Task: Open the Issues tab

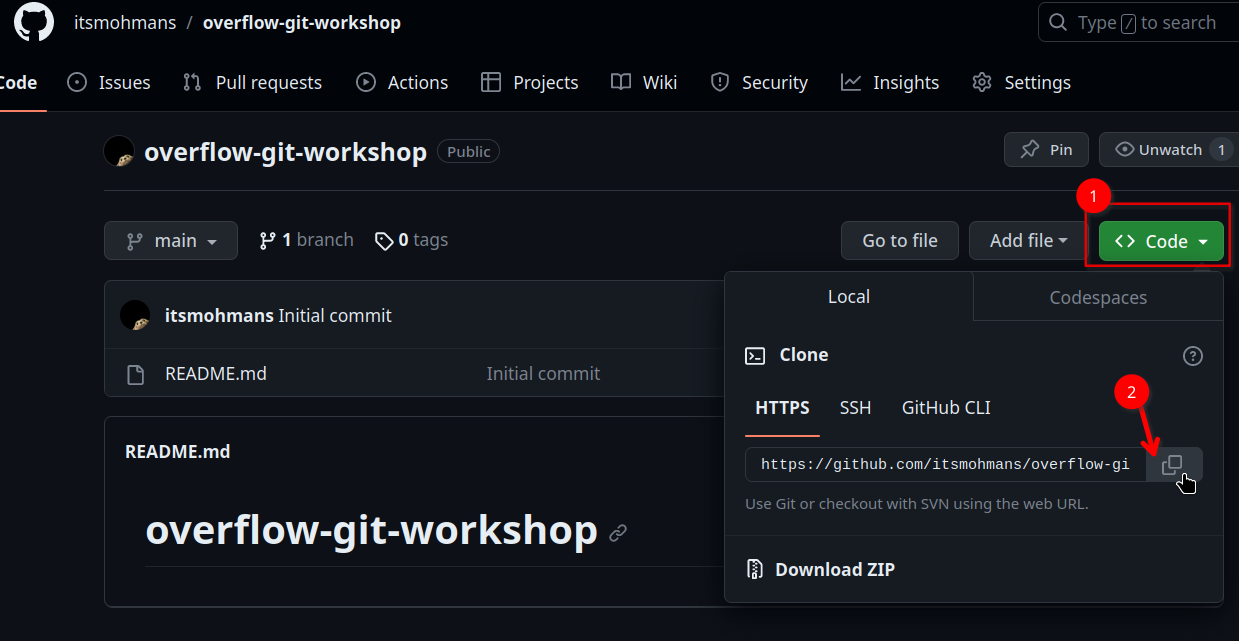Action: point(109,83)
